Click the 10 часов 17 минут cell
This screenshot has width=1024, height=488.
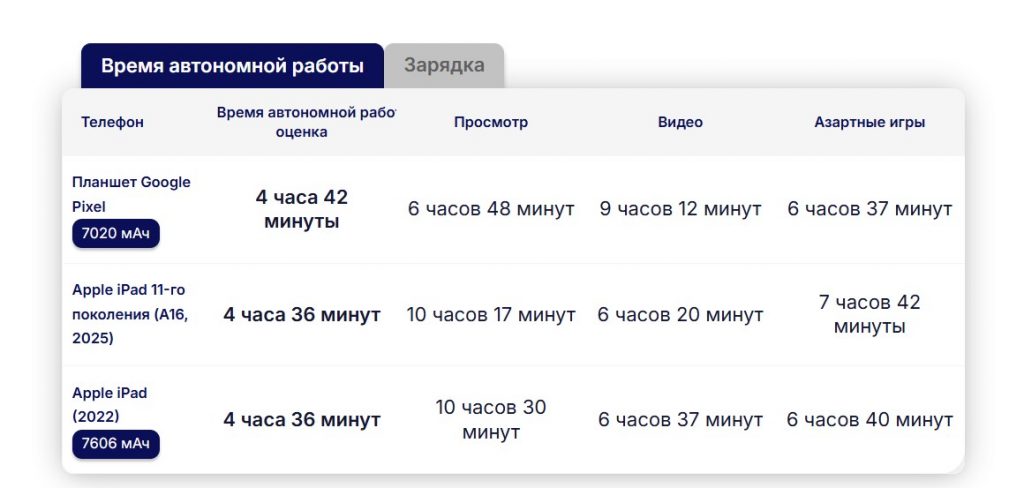point(491,315)
